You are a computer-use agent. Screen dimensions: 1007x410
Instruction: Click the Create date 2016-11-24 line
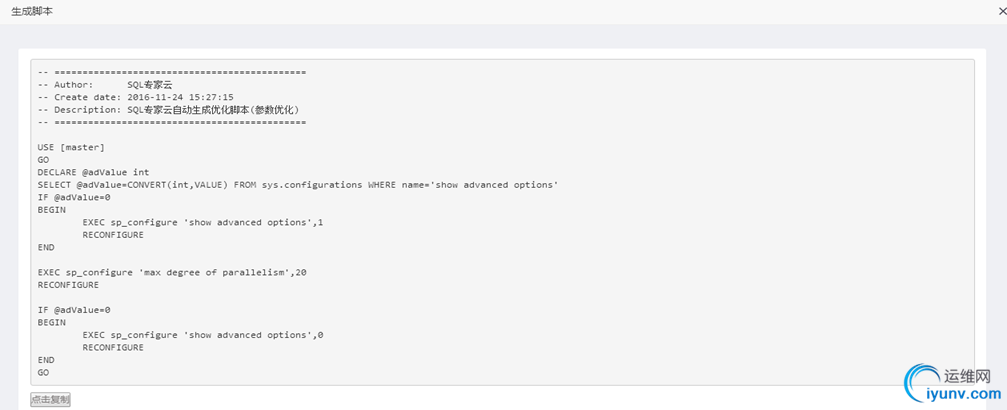pyautogui.click(x=136, y=97)
